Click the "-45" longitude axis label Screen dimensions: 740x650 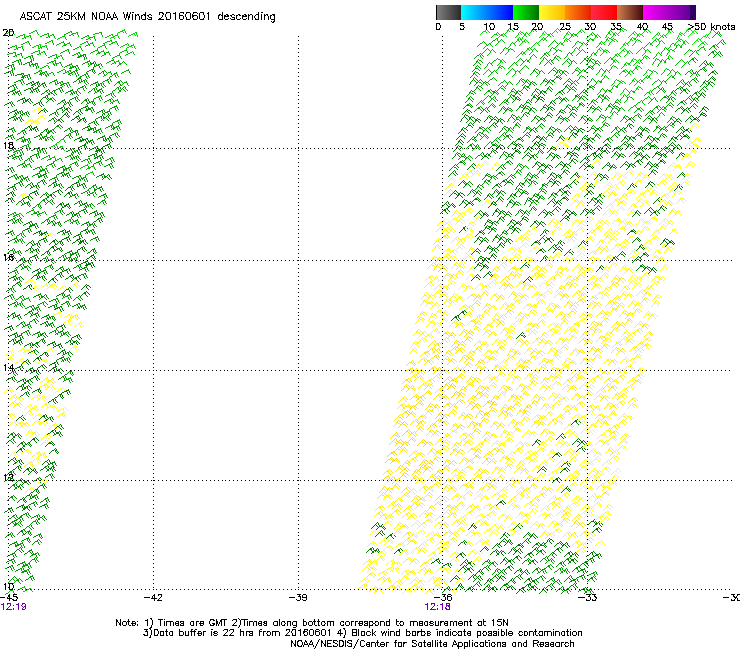(x=9, y=598)
